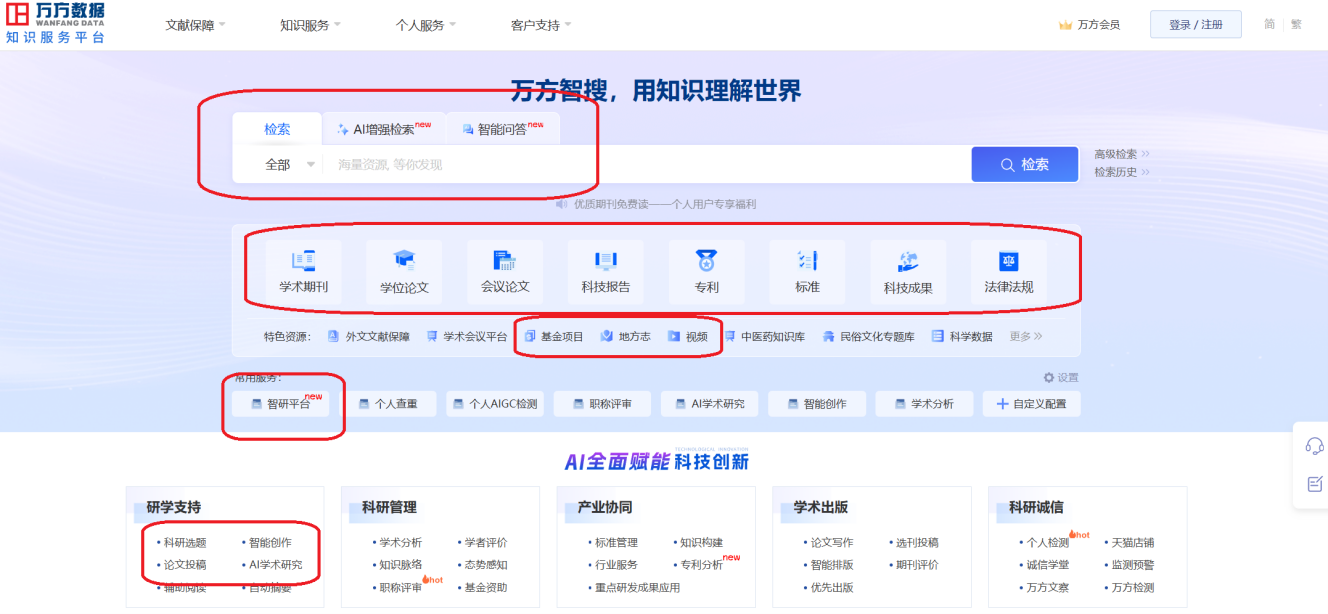1328x614 pixels.
Task: Open 选刊投稿 link
Action: (x=917, y=543)
